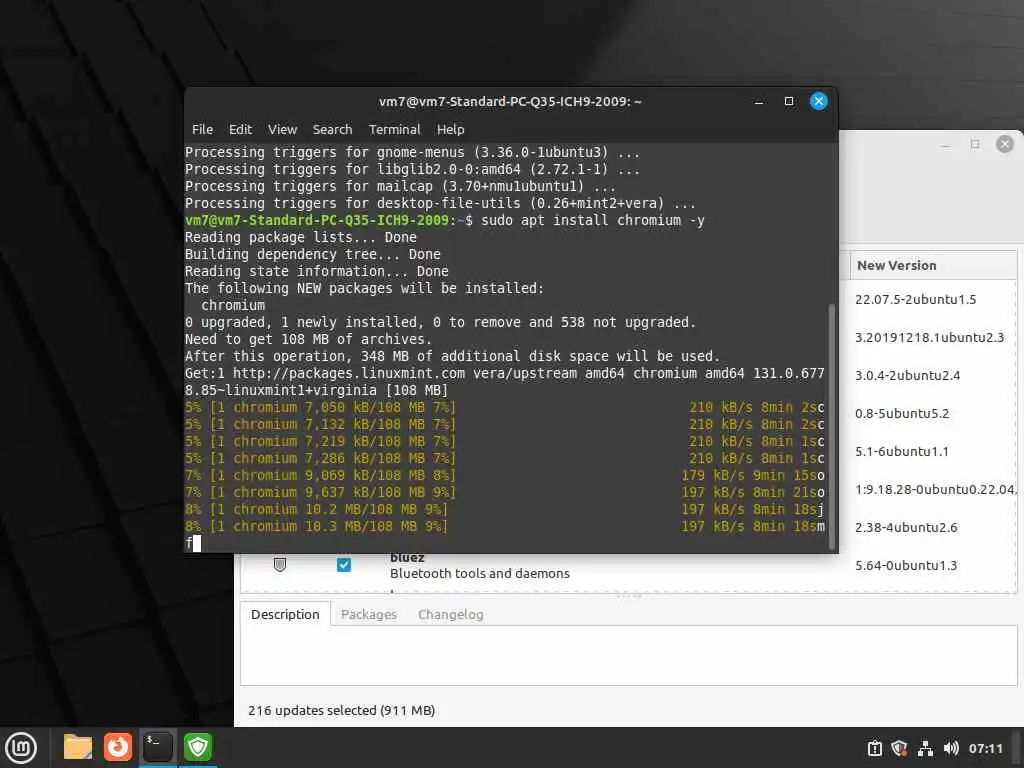This screenshot has height=768, width=1024.
Task: Open the Terminal Edit menu
Action: 240,129
